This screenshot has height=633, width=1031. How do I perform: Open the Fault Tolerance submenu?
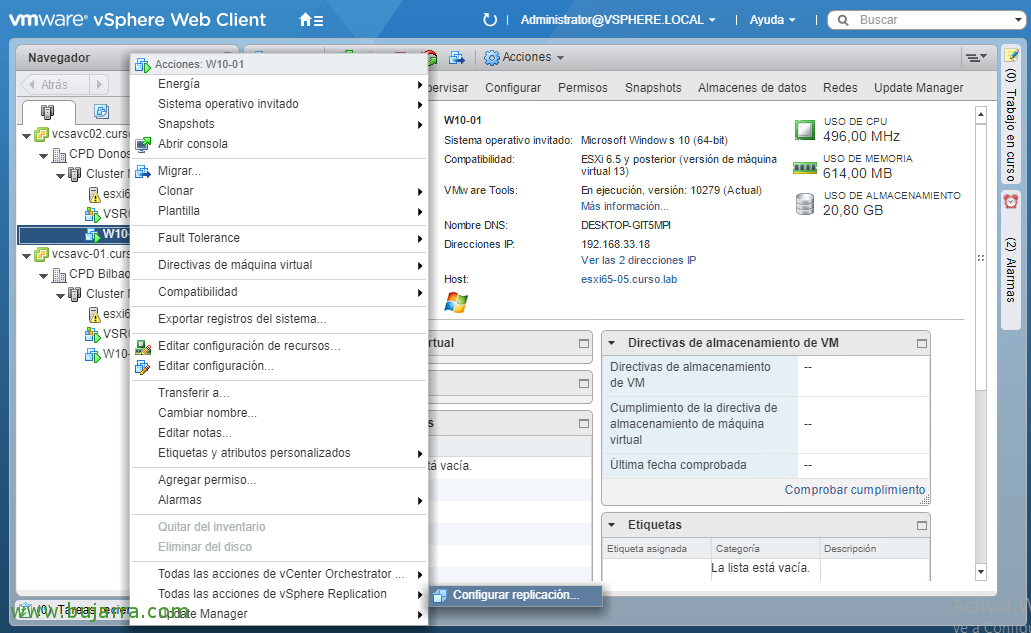(x=279, y=238)
